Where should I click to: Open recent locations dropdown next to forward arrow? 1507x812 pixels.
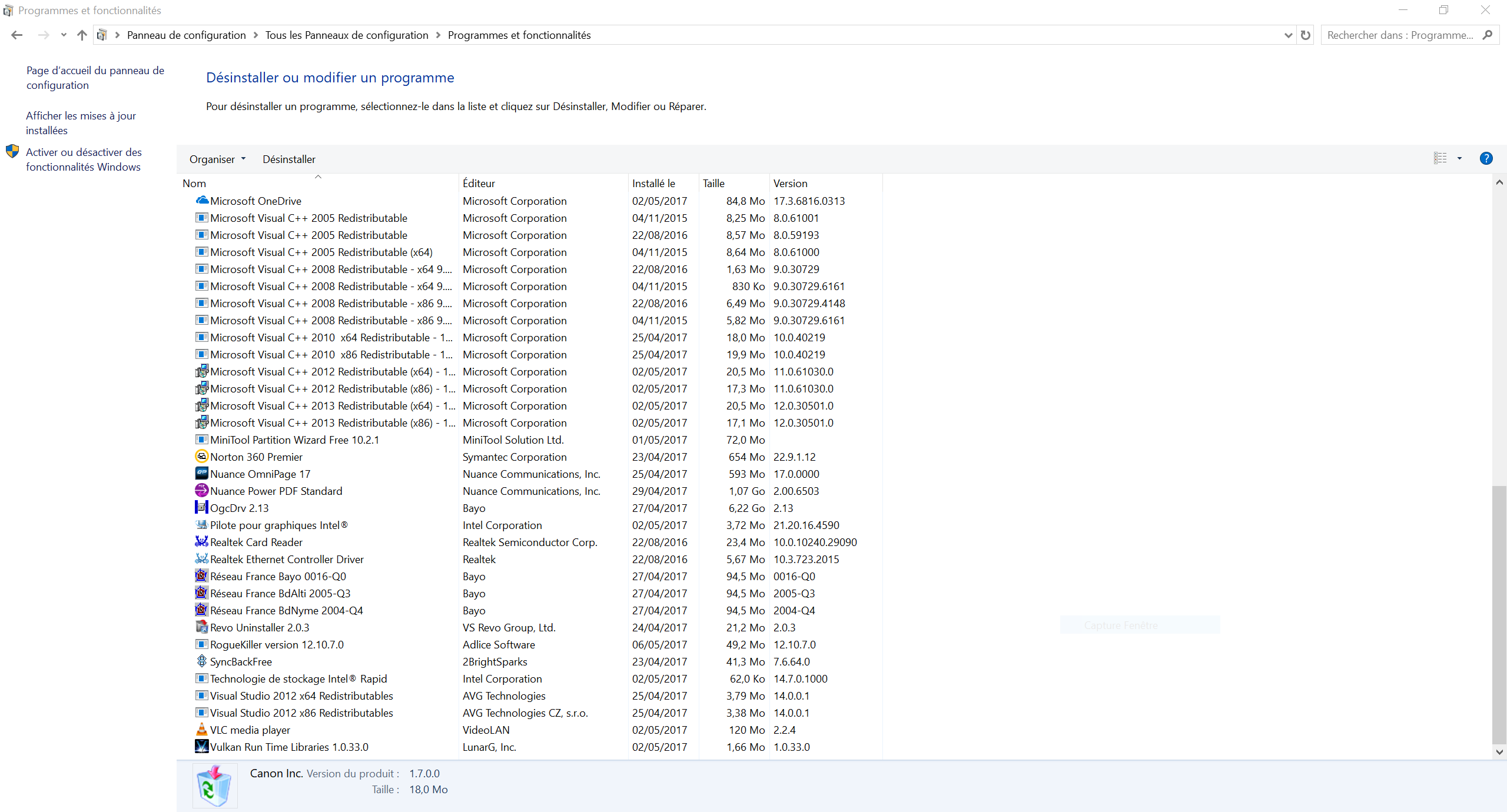point(64,35)
